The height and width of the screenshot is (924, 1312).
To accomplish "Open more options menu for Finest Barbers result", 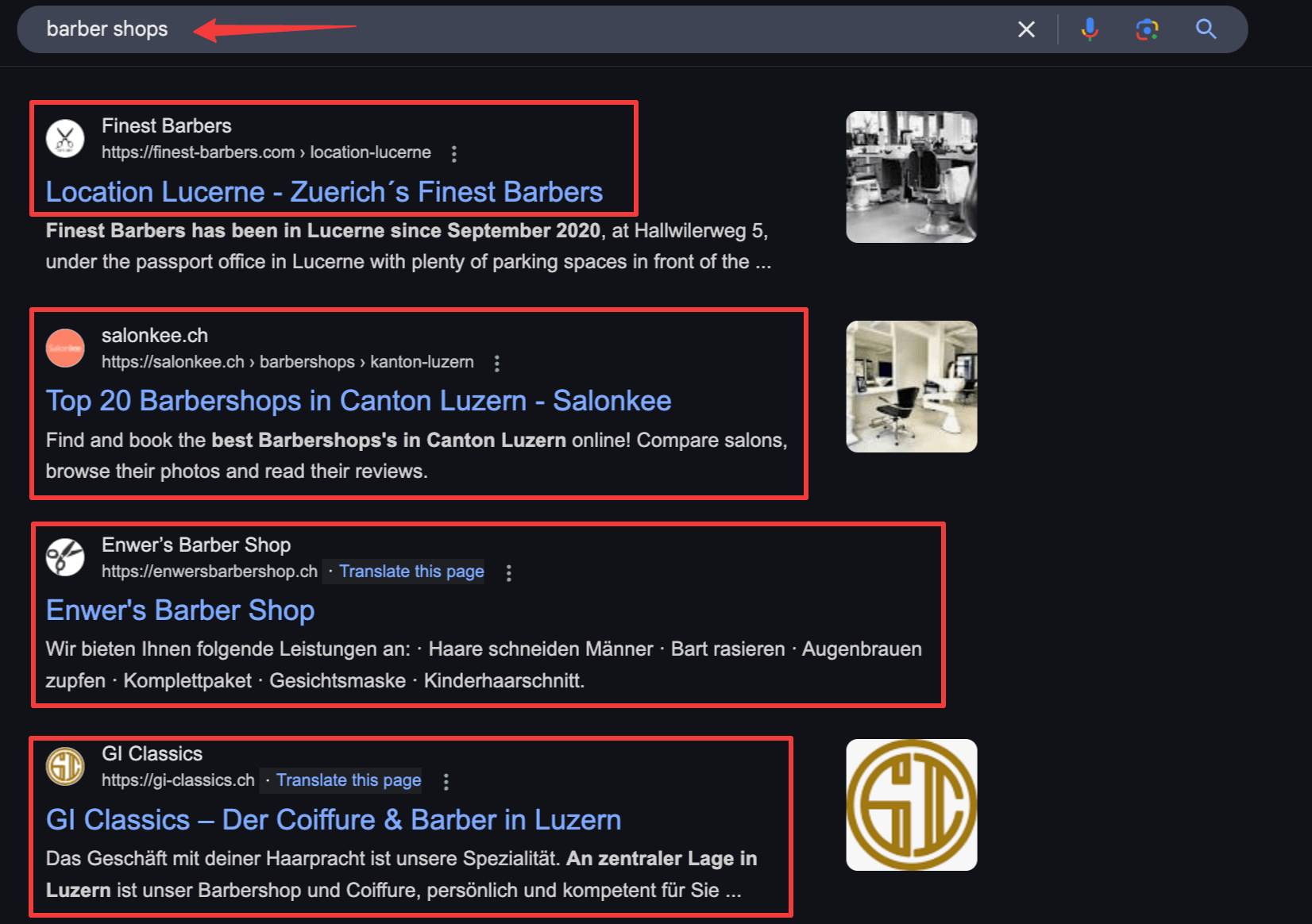I will click(x=454, y=154).
